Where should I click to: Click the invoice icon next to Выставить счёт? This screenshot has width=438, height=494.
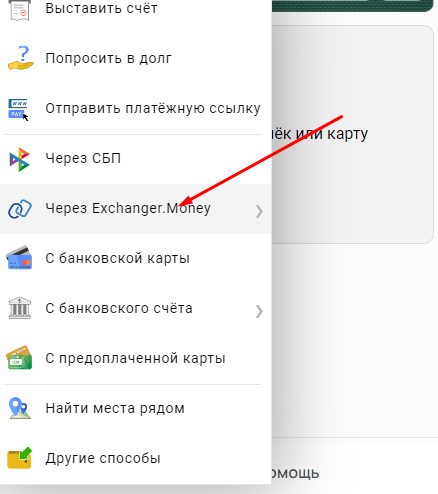pos(20,9)
